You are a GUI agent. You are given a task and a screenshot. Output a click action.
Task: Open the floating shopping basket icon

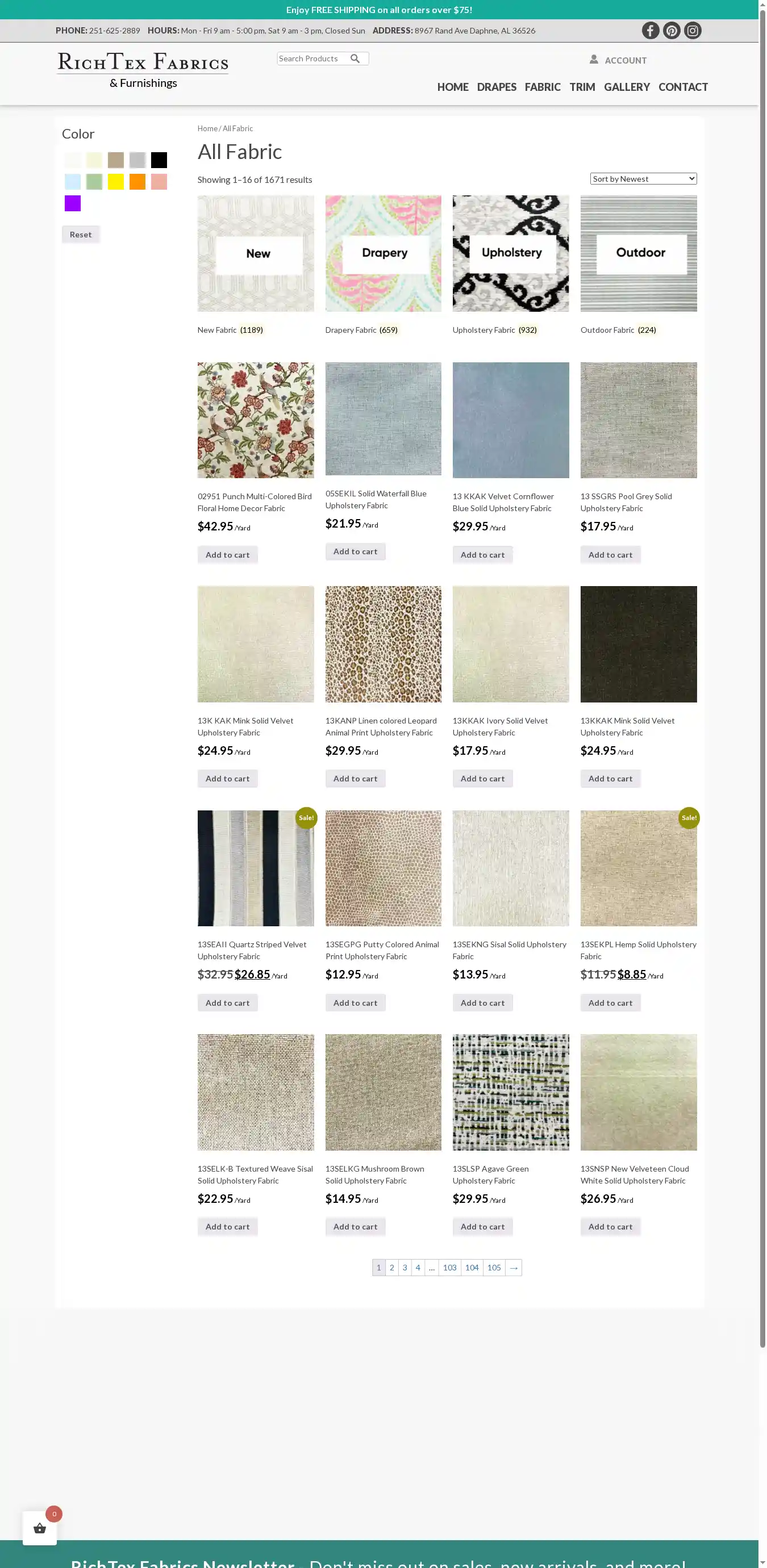(x=40, y=1528)
